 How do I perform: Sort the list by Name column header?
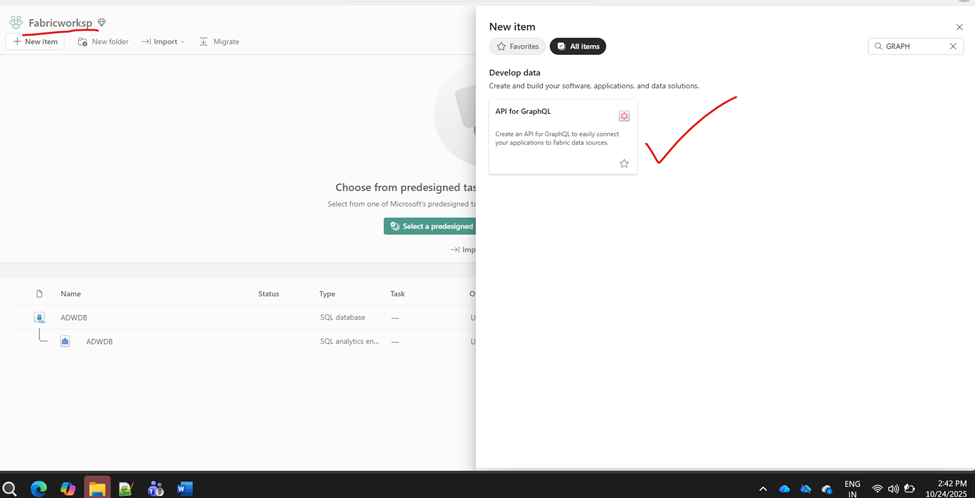70,294
